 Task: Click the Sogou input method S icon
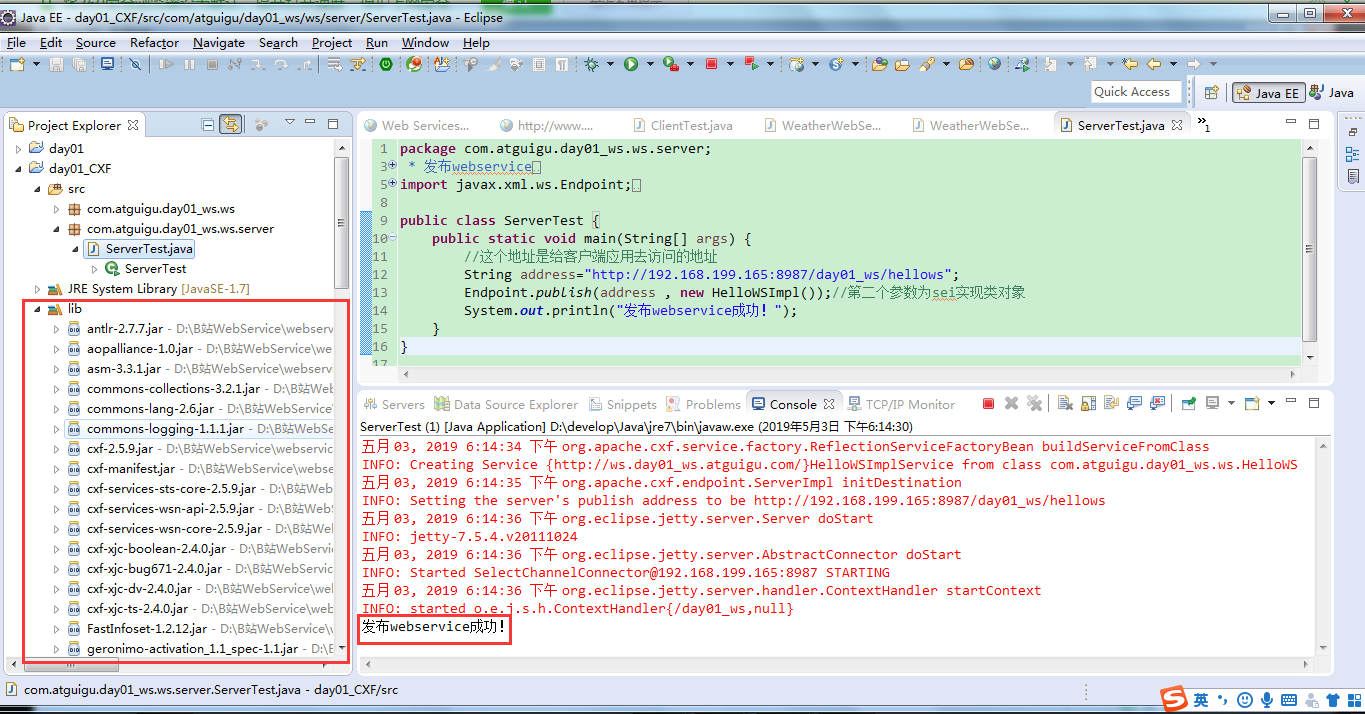1173,699
